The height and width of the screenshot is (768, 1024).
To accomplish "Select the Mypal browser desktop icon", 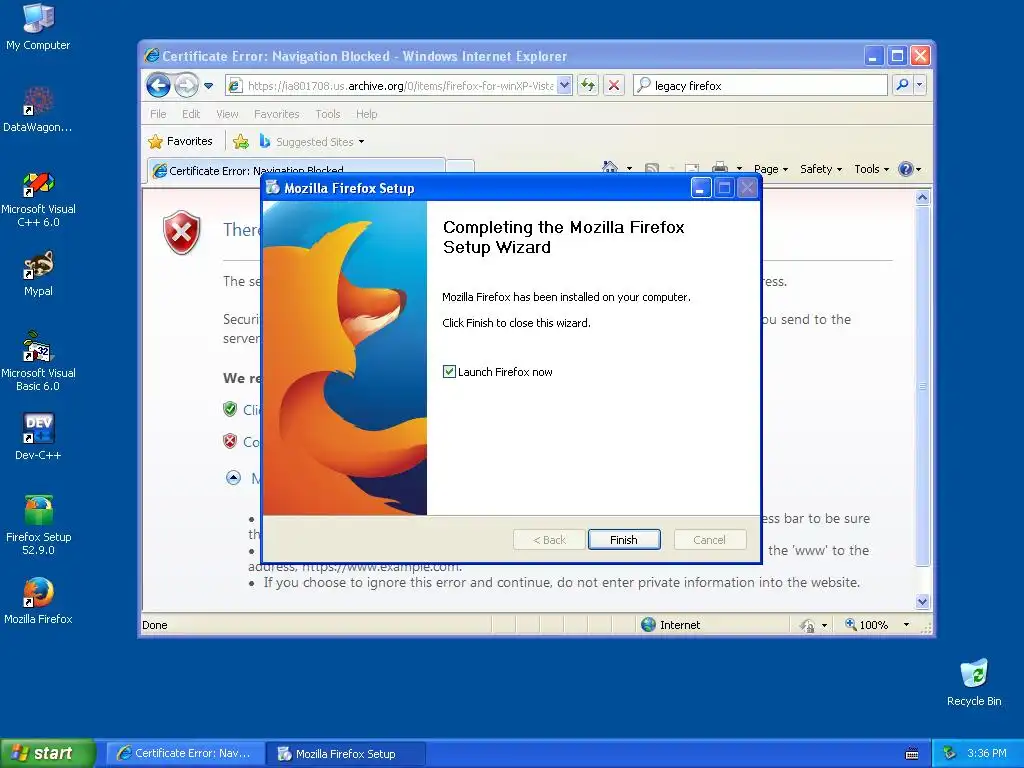I will click(x=38, y=274).
